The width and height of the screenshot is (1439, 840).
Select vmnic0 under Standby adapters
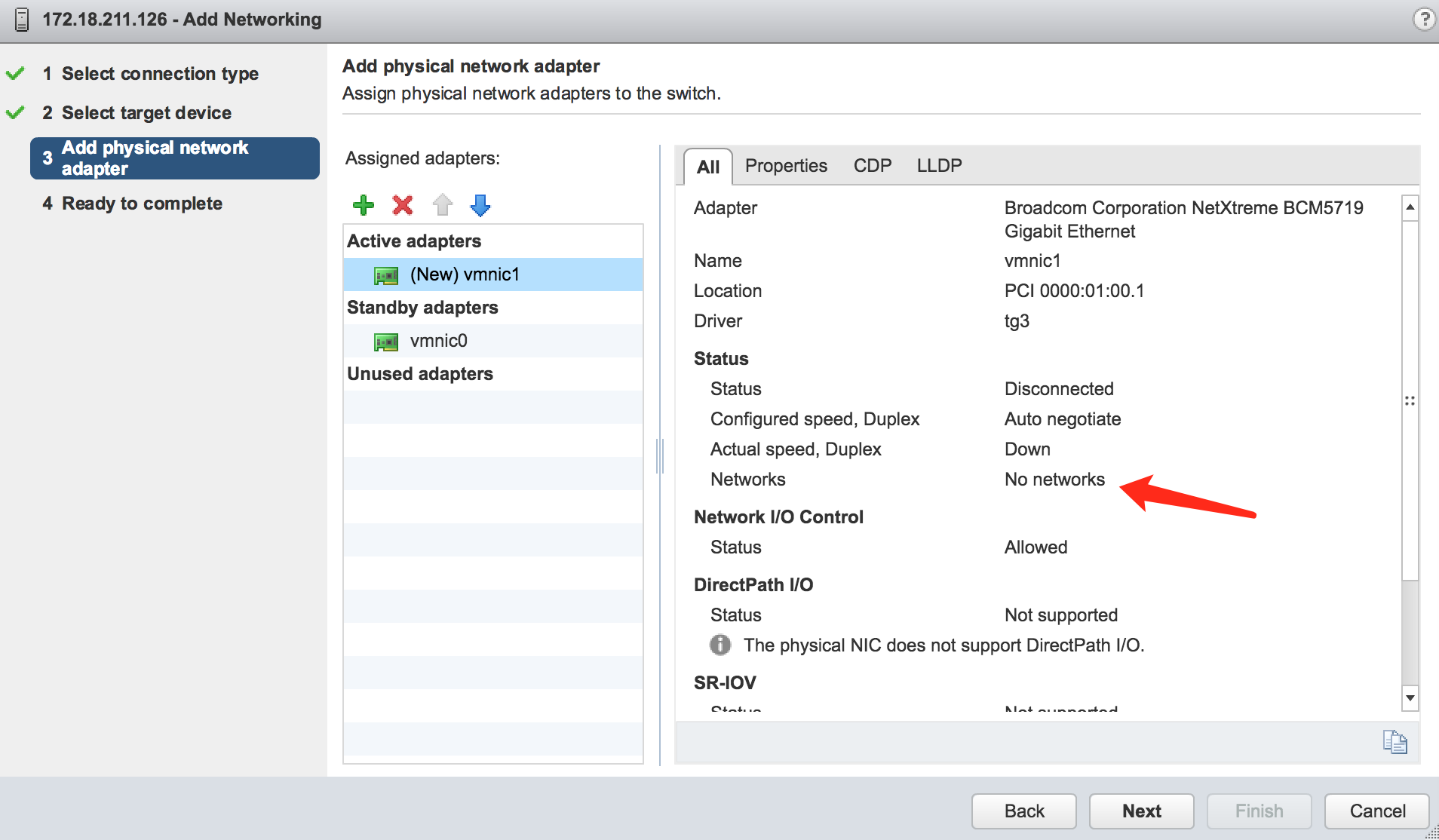[x=439, y=341]
